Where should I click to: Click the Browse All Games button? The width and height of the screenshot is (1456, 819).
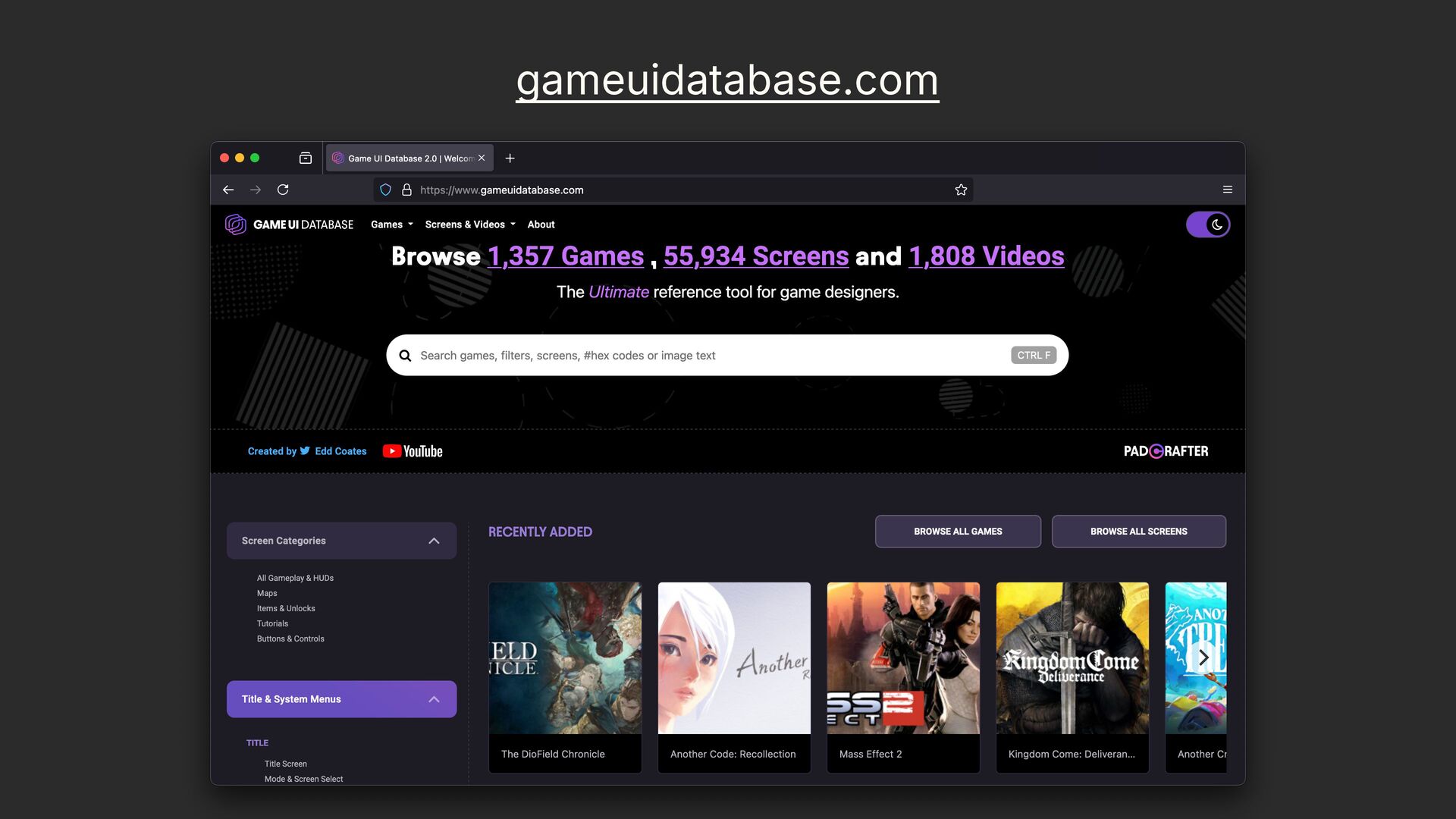pyautogui.click(x=957, y=532)
